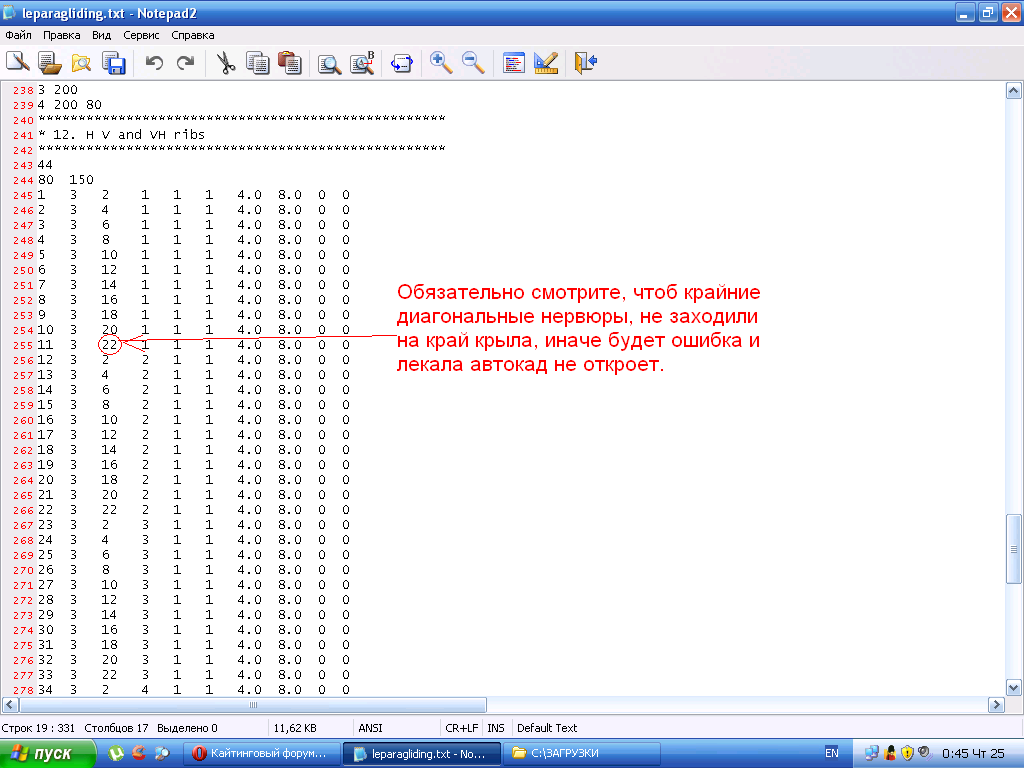
Task: Switch to Кайтинговый форум taskbar window
Action: [260, 753]
